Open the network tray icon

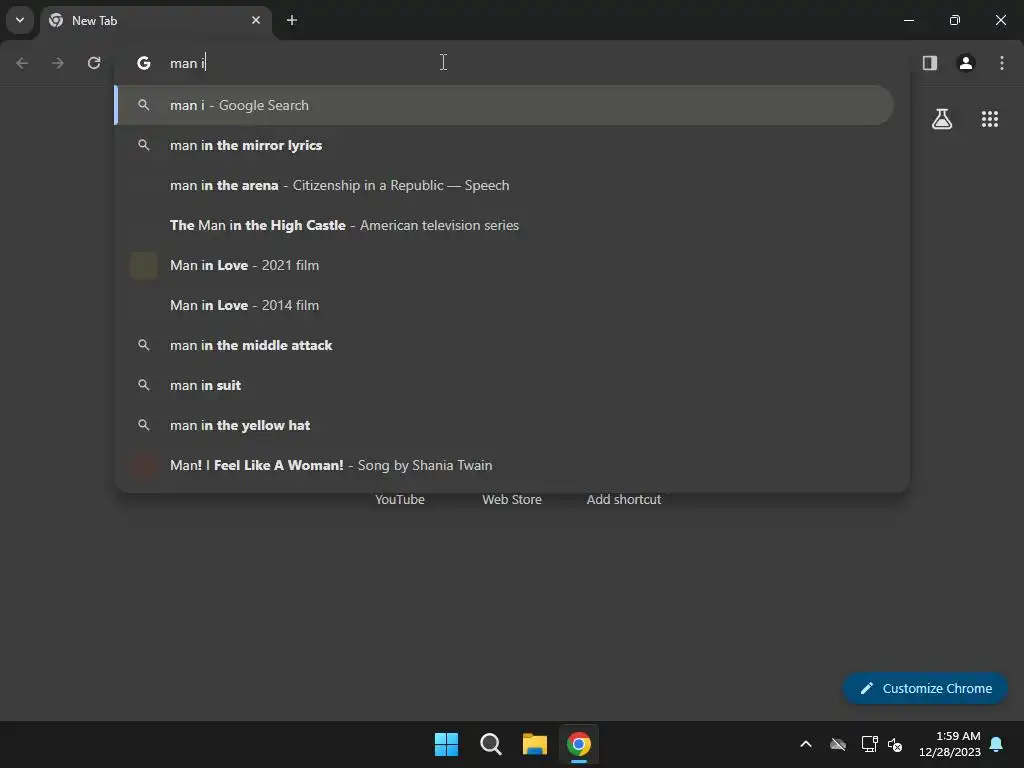(x=869, y=744)
